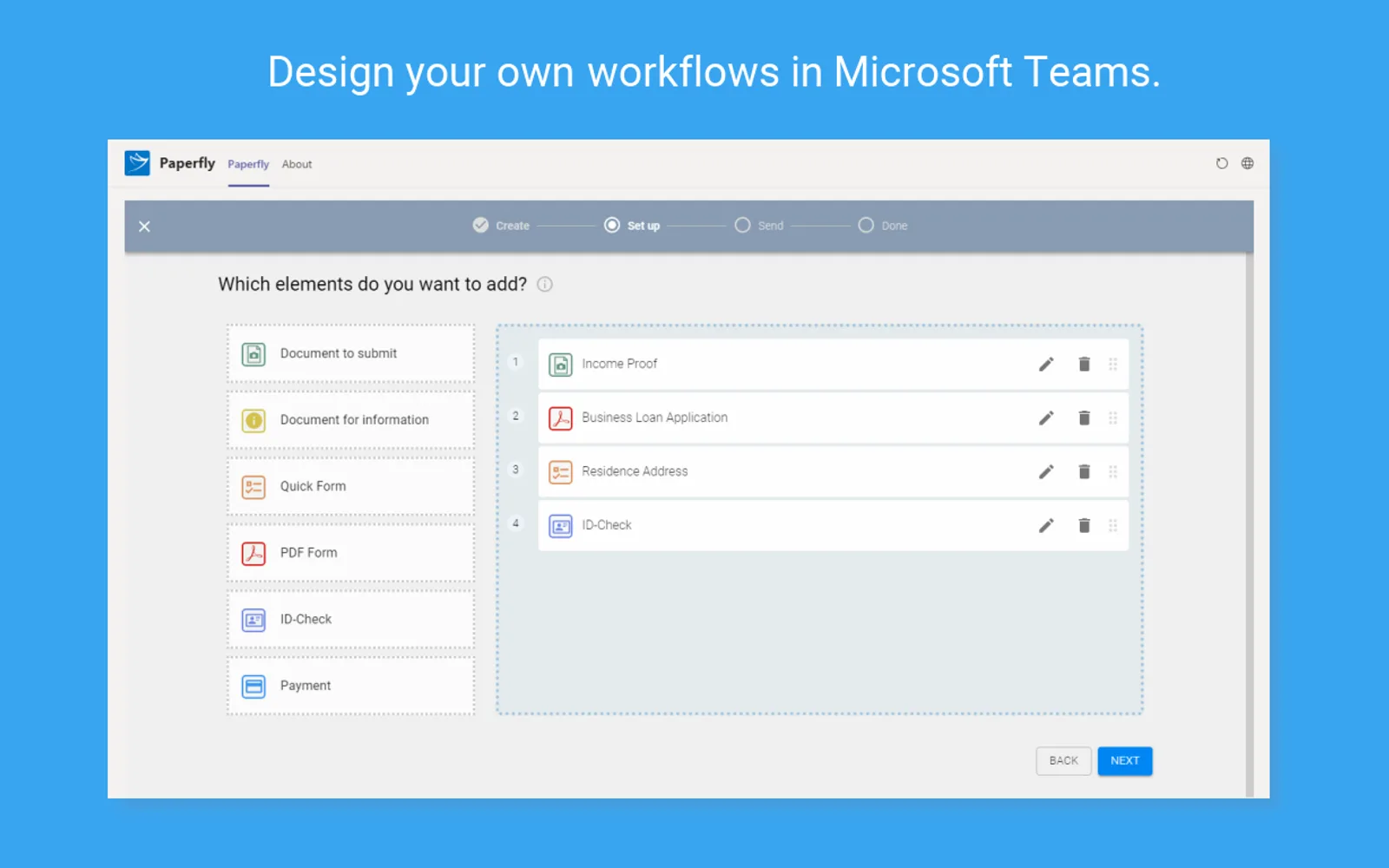Delete the Residence Address element
Image resolution: width=1389 pixels, height=868 pixels.
click(1084, 472)
